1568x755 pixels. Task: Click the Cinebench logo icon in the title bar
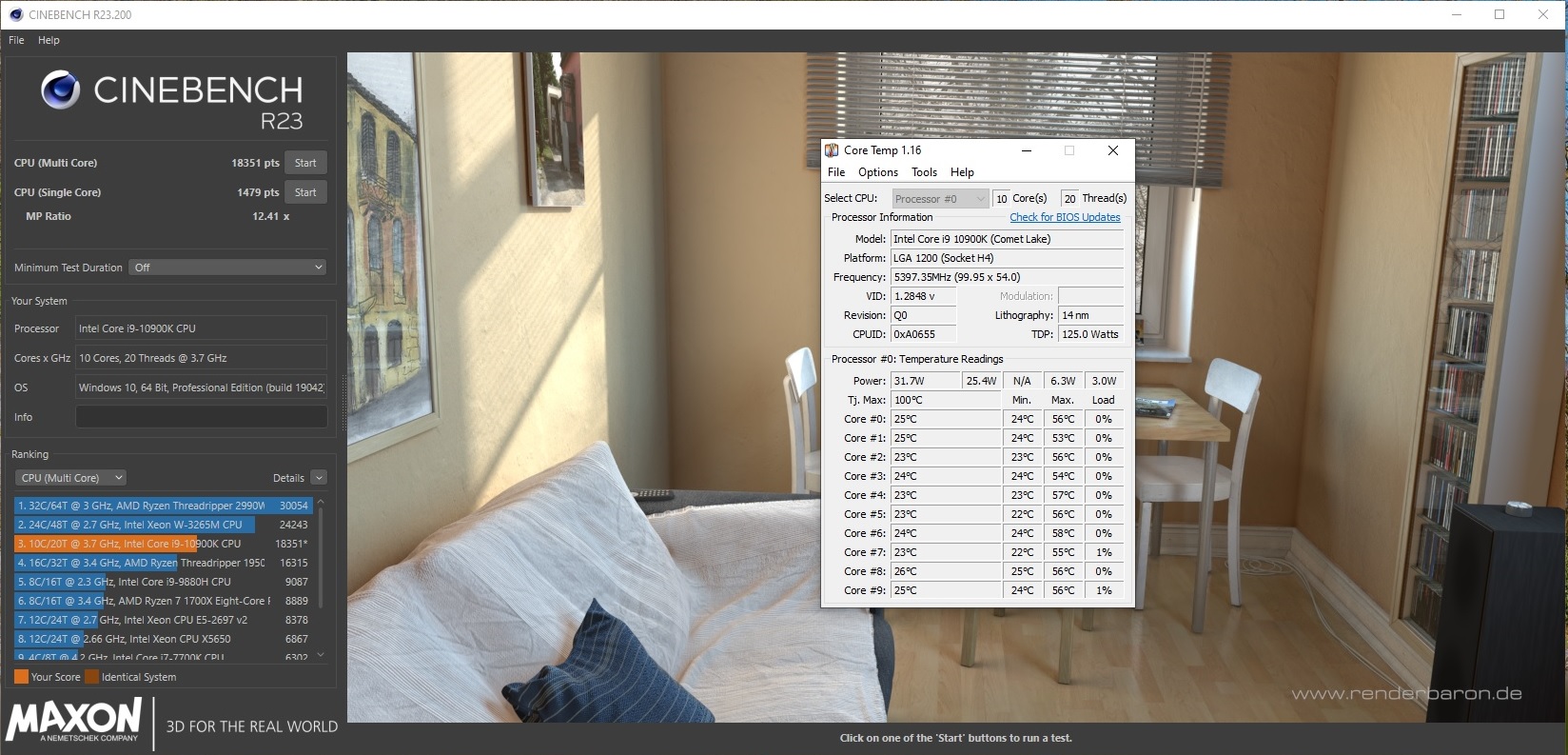coord(15,14)
